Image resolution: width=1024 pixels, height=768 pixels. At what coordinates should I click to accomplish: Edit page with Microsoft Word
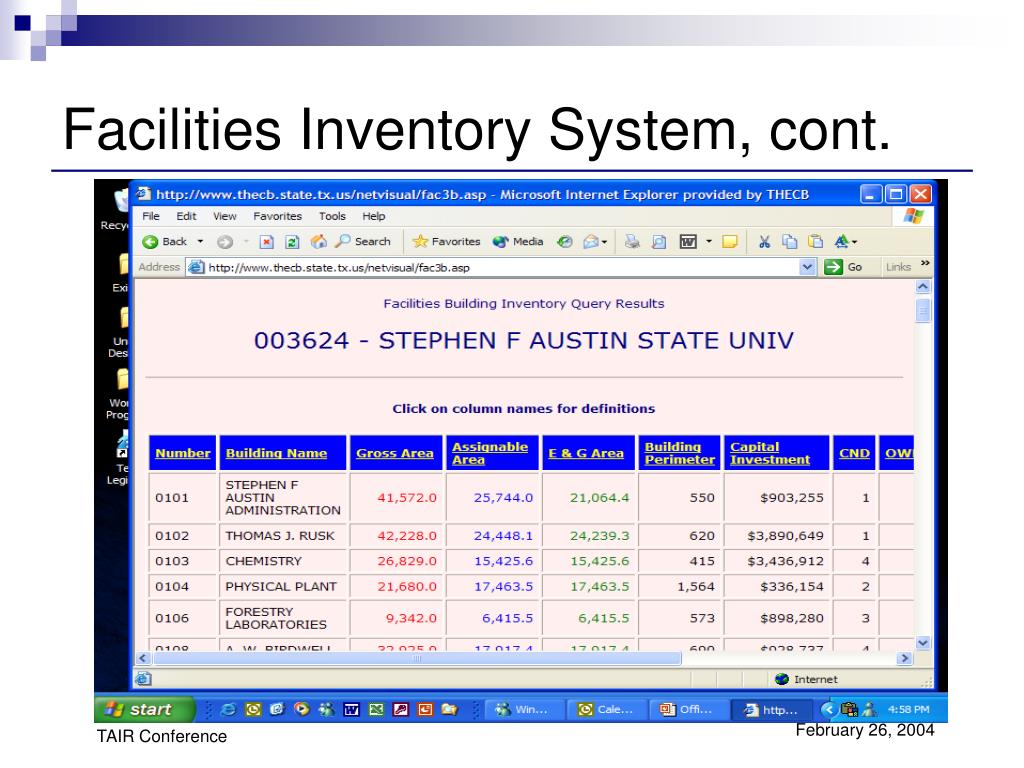point(688,242)
